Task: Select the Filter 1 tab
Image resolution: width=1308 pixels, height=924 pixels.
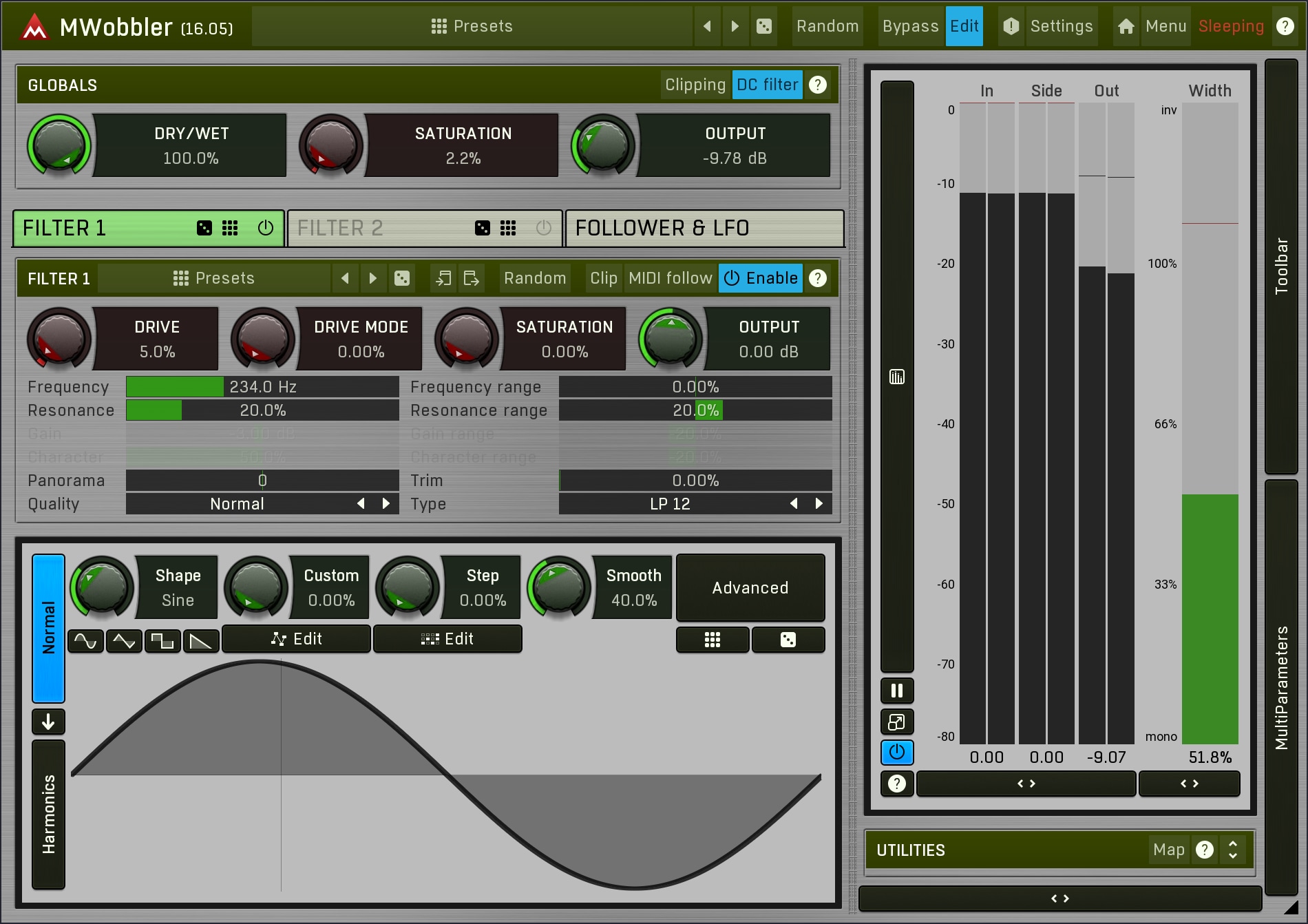Action: point(148,228)
